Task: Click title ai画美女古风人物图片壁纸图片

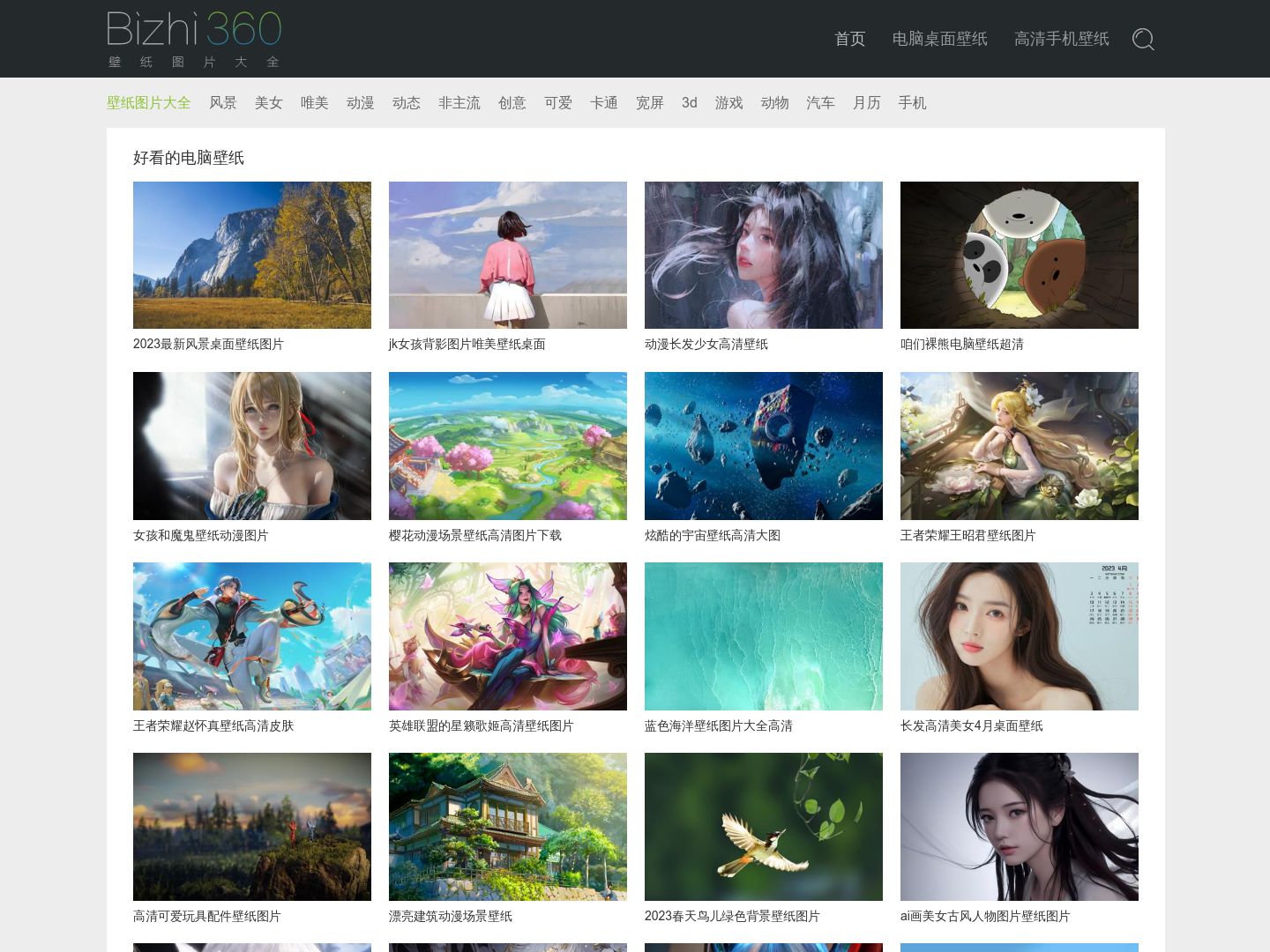Action: pyautogui.click(x=985, y=916)
